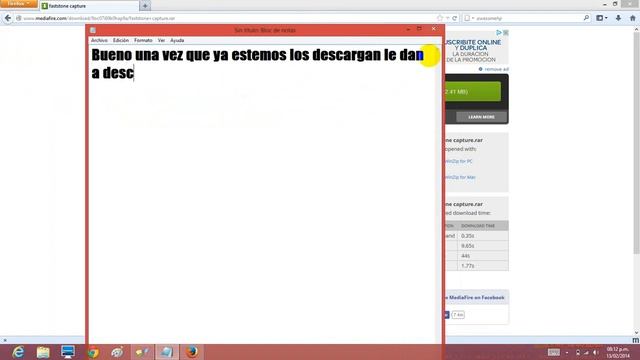Select the faststone capture browser tab
This screenshot has height=360, width=640.
click(89, 6)
